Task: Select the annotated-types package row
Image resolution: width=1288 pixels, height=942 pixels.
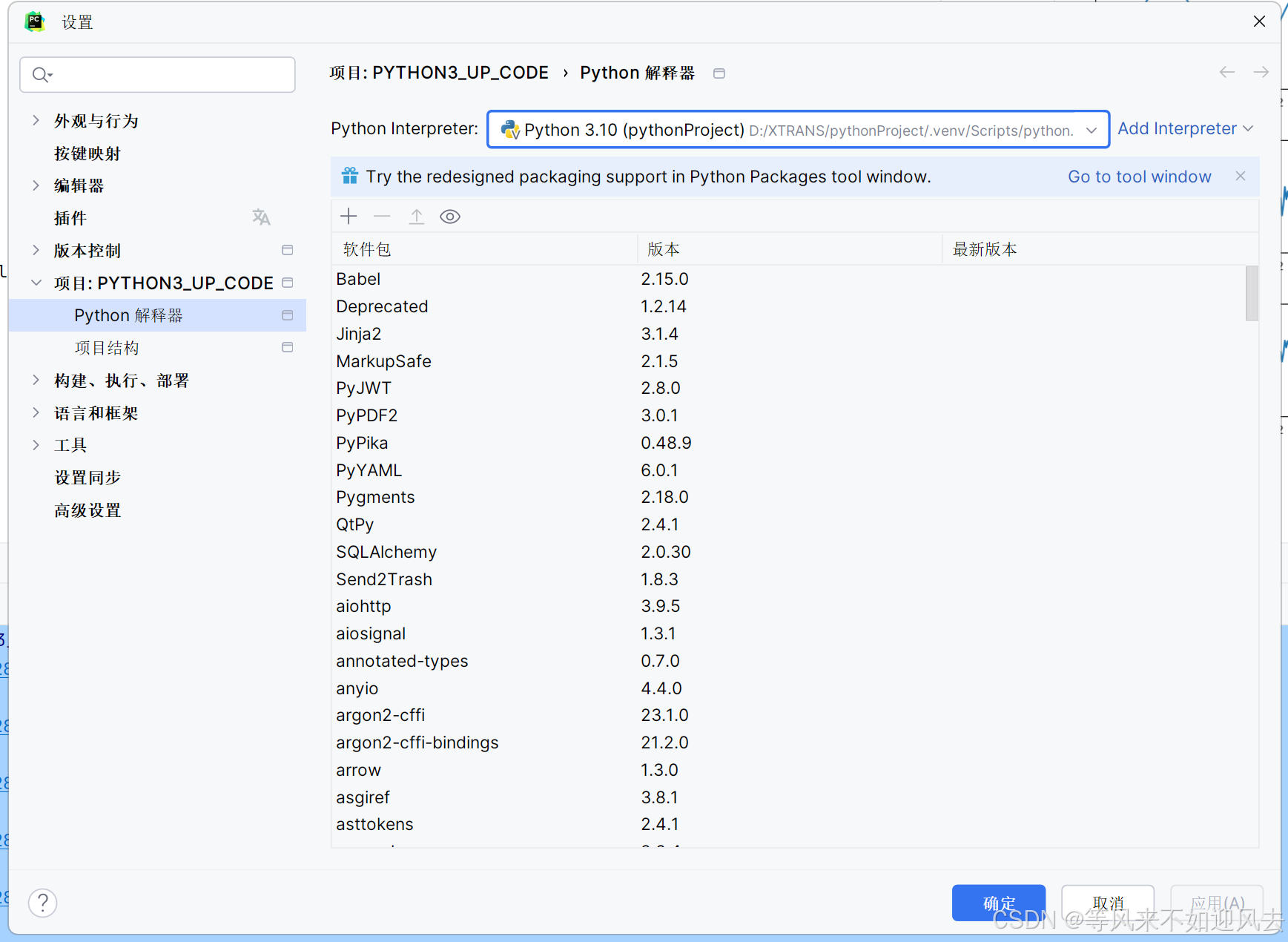Action: click(x=788, y=661)
